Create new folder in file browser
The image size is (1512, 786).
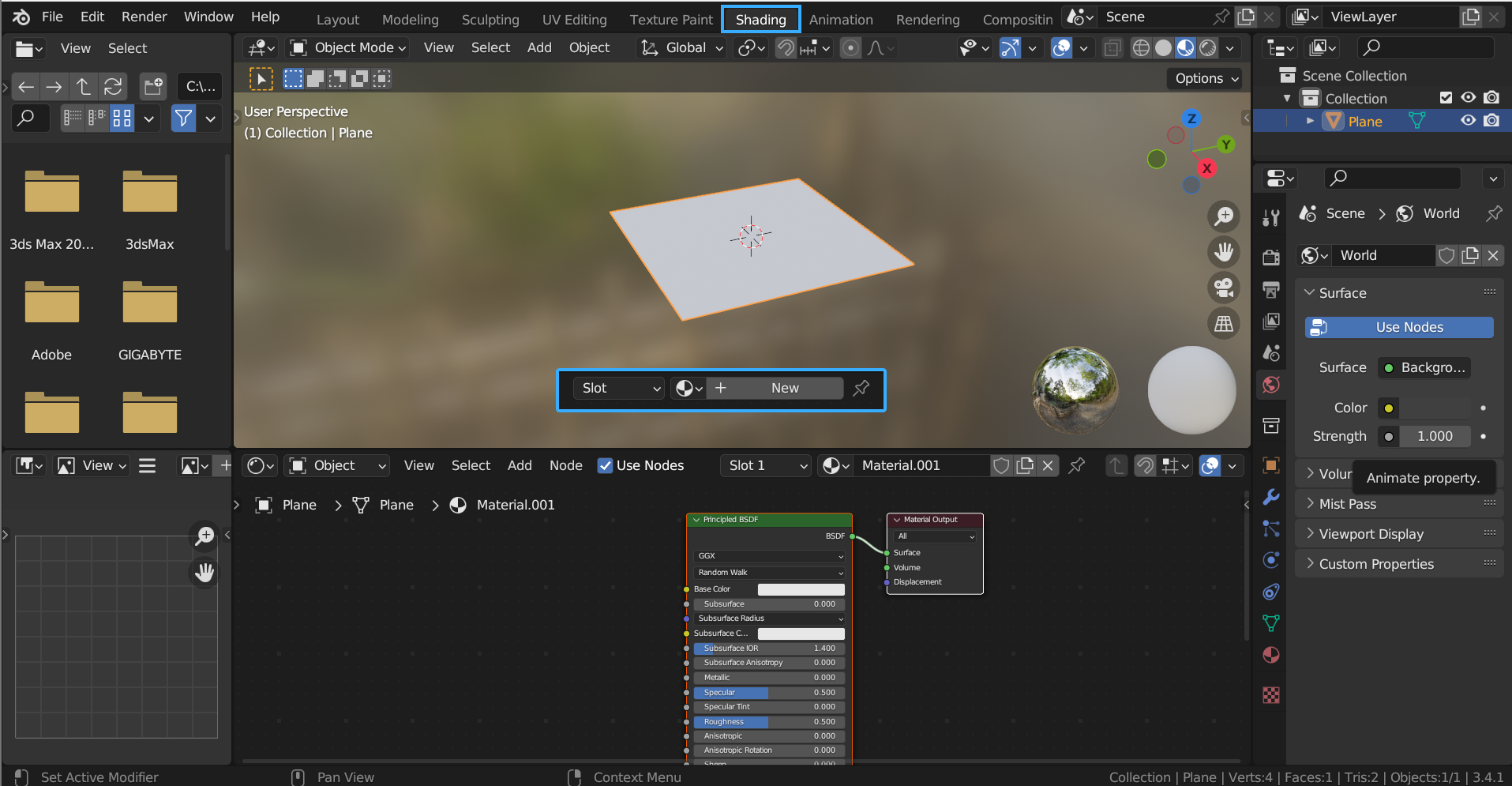coord(152,86)
